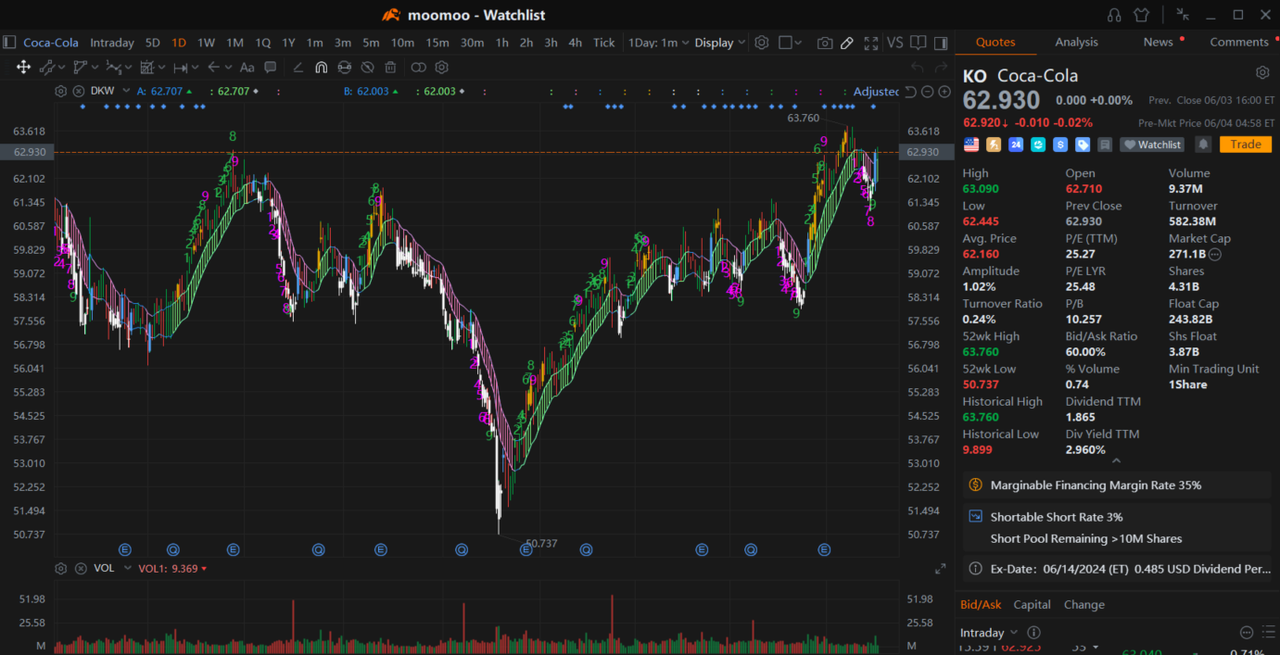
Task: Click the fullscreen chart expand icon
Action: point(871,43)
